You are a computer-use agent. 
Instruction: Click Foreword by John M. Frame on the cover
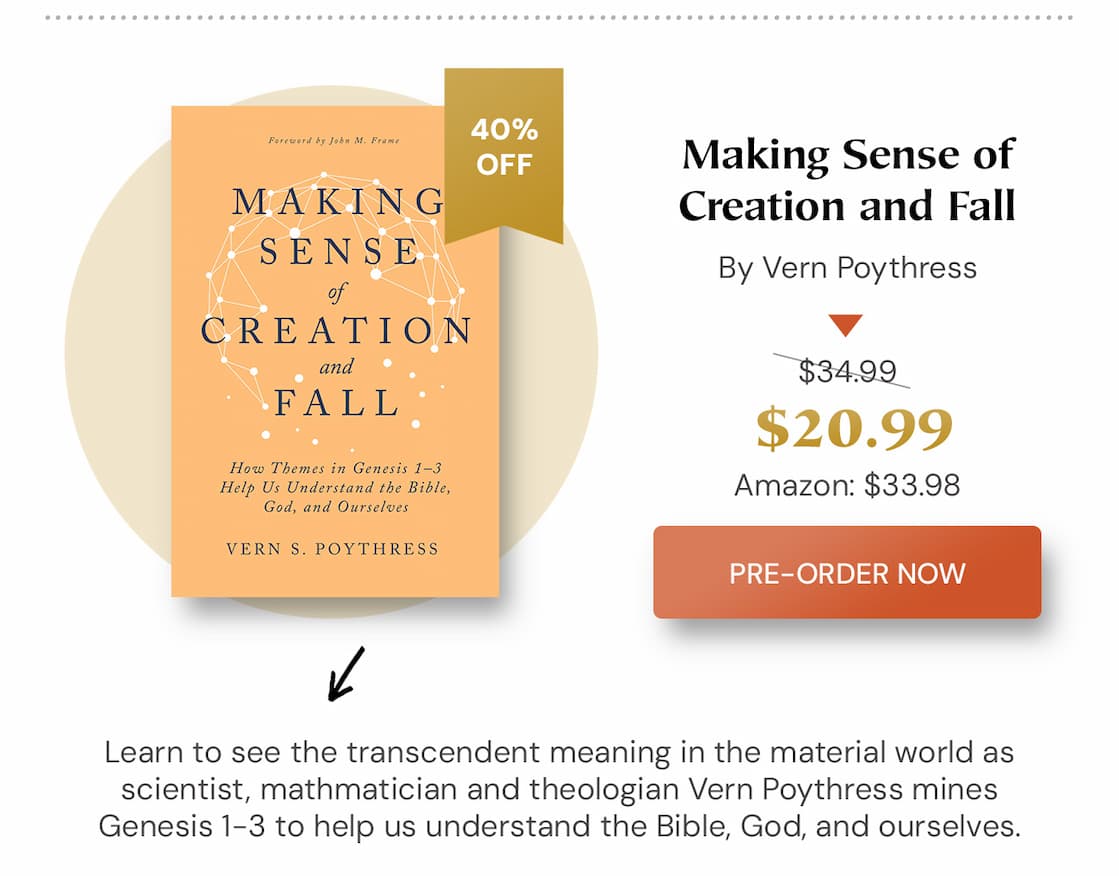coord(334,141)
